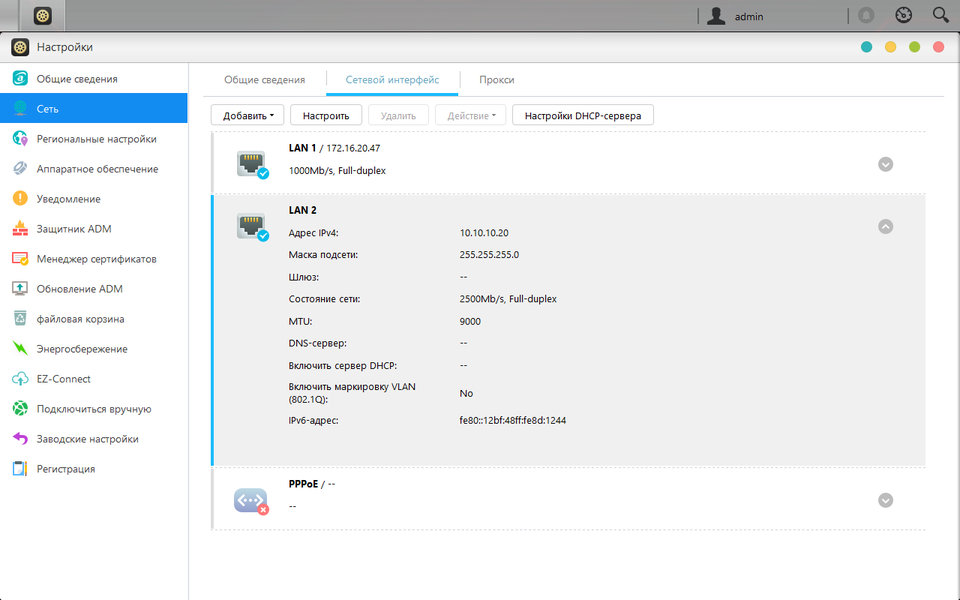Open the Уведомление settings

(94, 199)
